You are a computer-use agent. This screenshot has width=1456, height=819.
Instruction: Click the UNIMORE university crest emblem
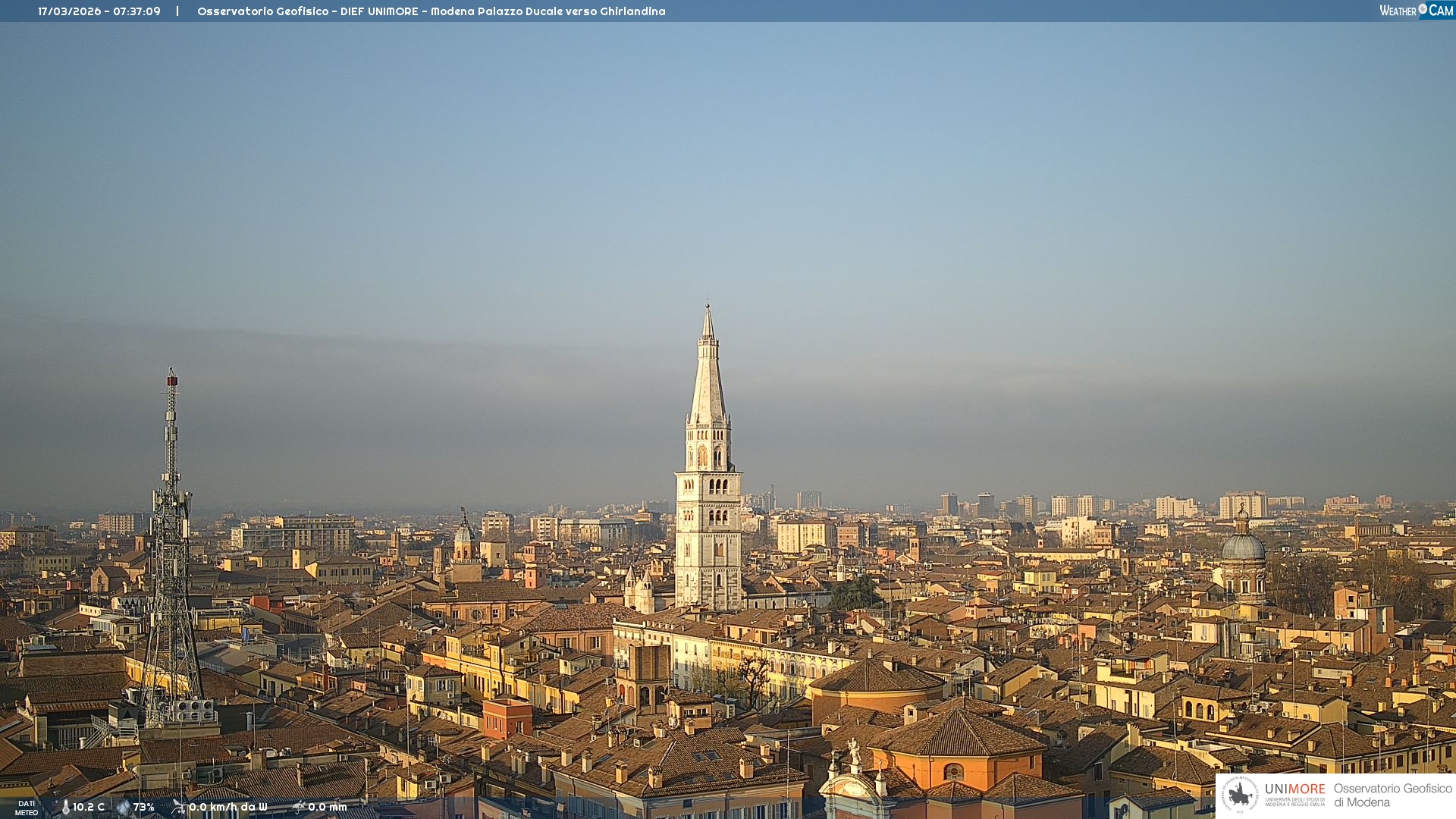point(1240,795)
